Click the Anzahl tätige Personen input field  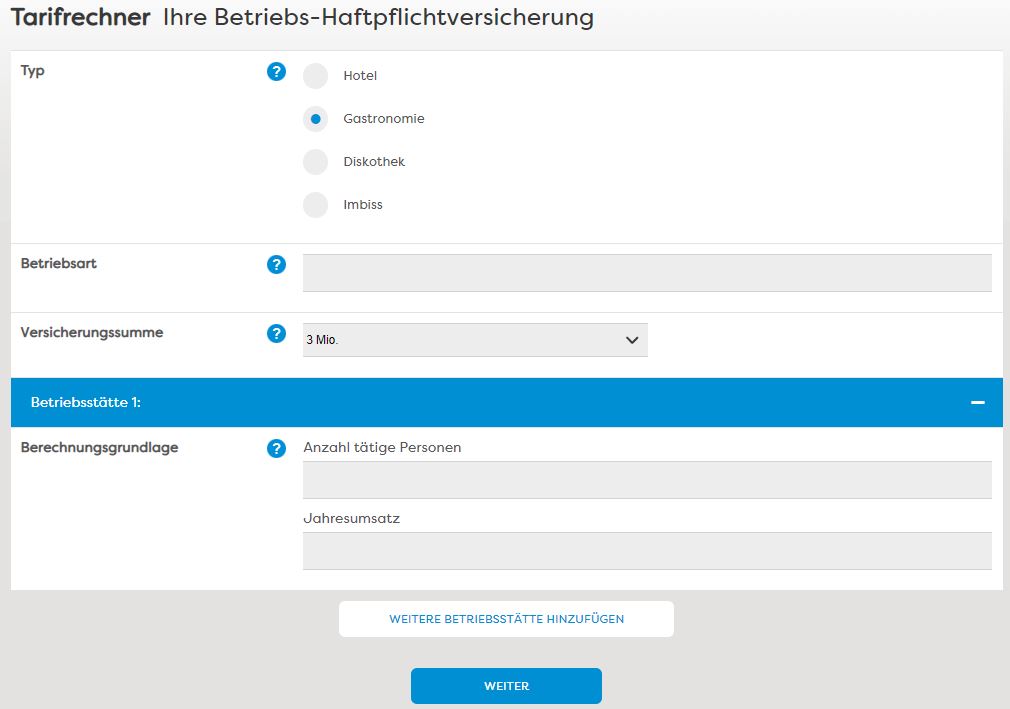(x=647, y=480)
